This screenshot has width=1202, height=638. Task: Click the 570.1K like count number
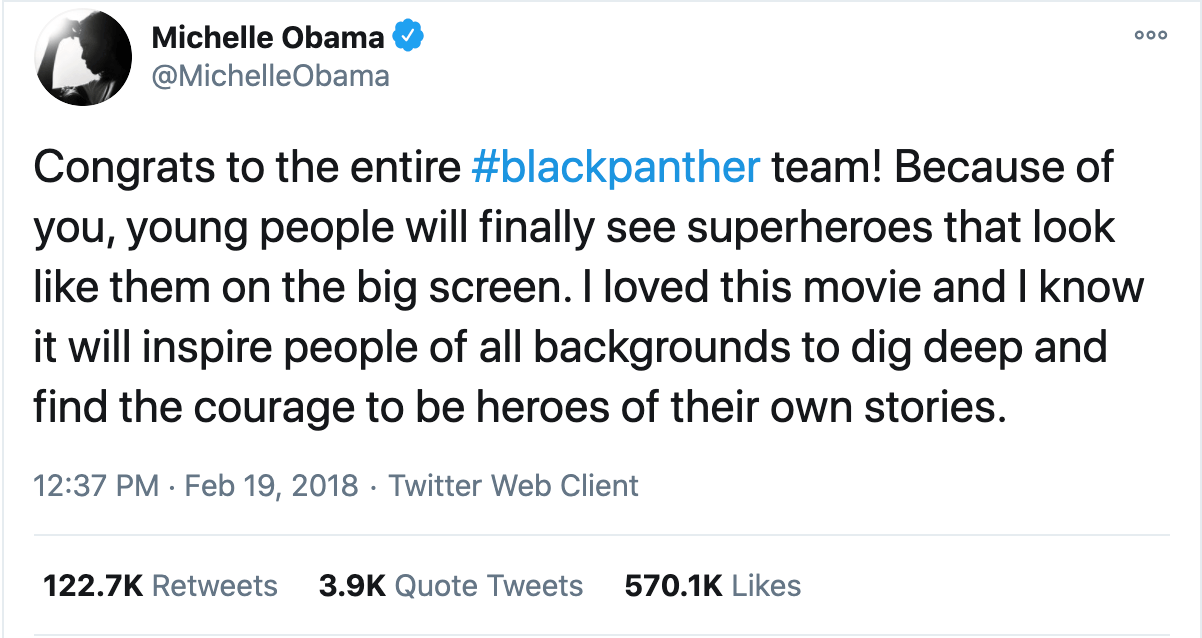click(x=672, y=585)
